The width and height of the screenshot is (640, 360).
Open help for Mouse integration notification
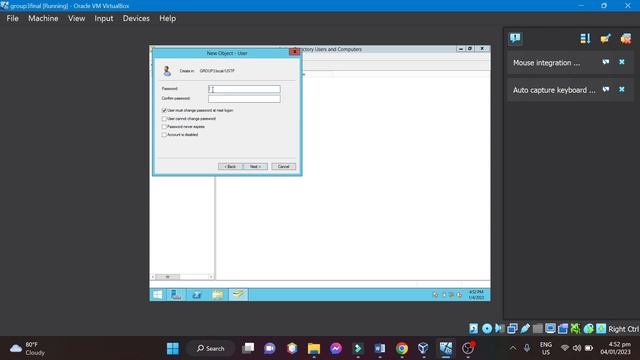(x=606, y=62)
